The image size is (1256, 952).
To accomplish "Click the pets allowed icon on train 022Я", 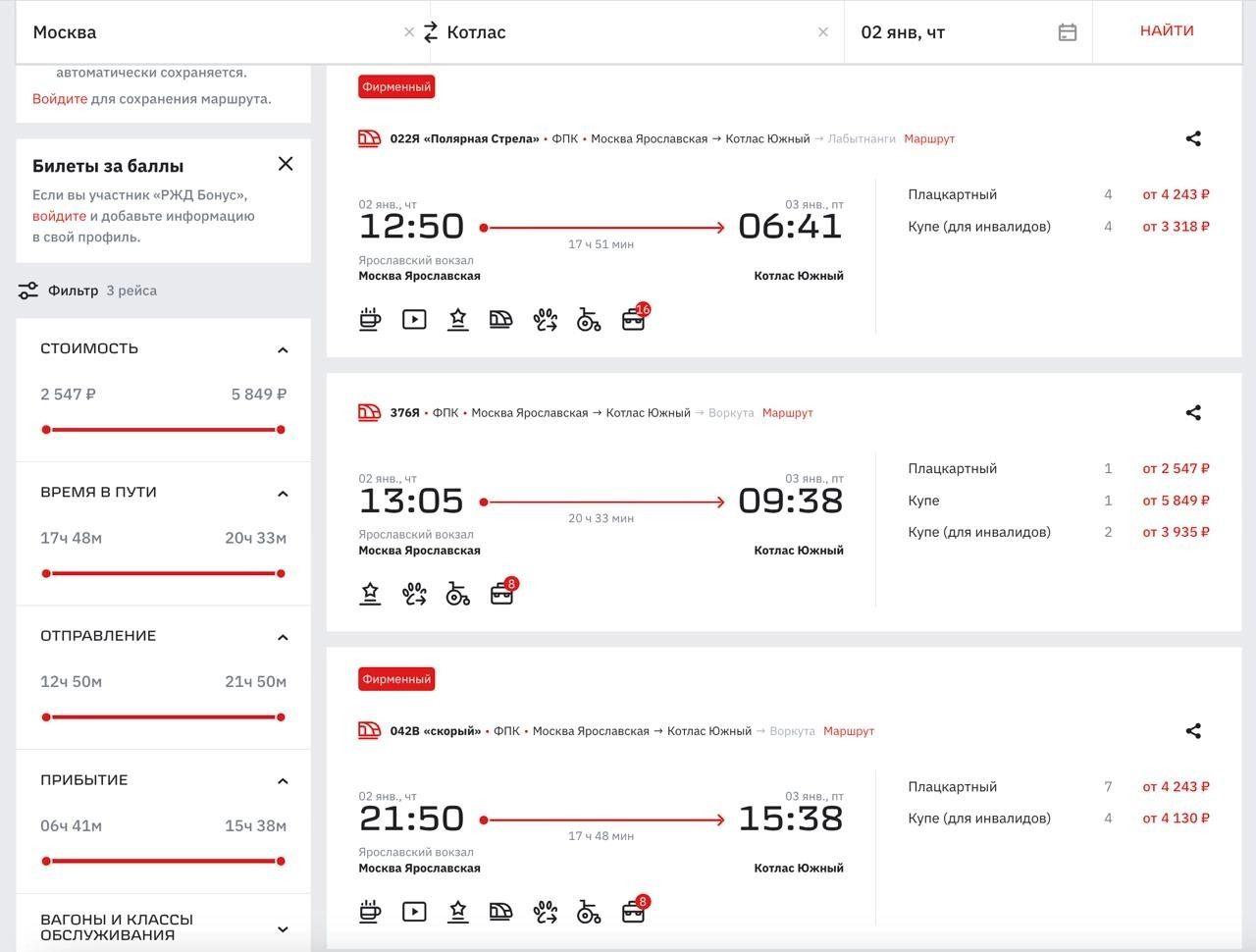I will pyautogui.click(x=545, y=319).
